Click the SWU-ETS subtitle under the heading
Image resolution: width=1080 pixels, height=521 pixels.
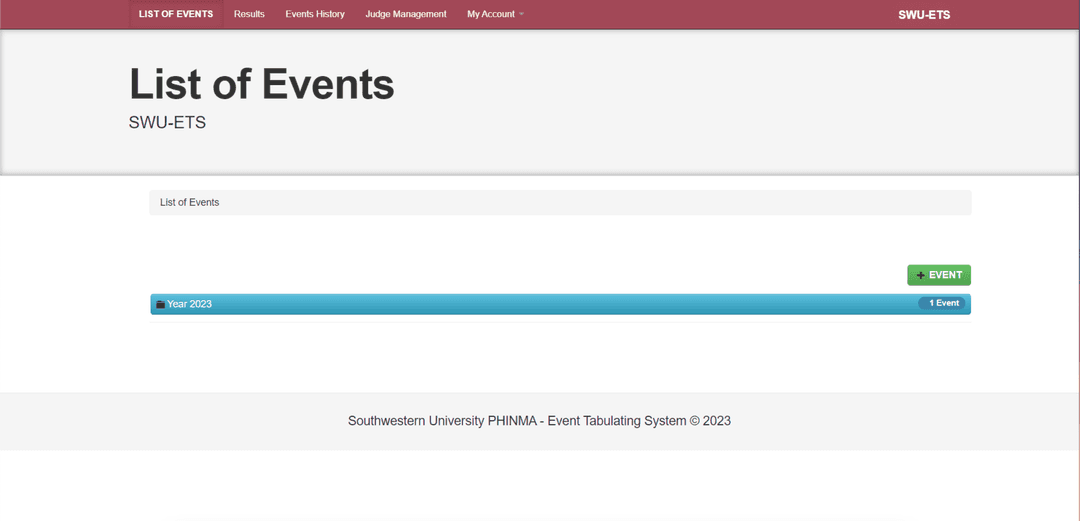point(167,123)
